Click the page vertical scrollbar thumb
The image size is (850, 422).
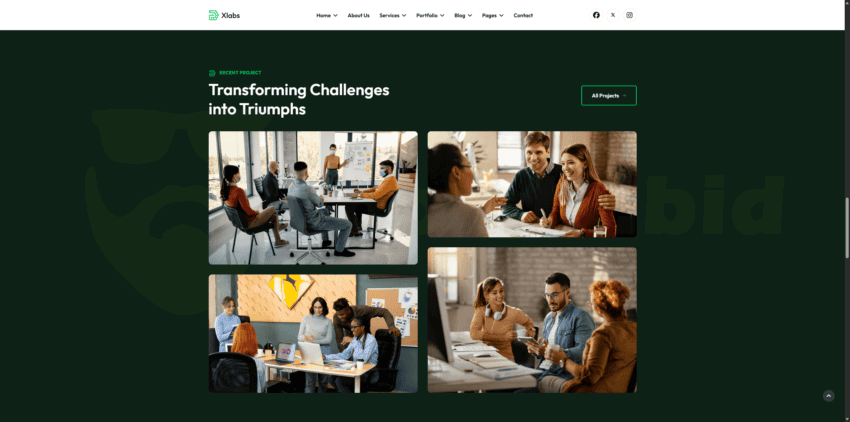(847, 228)
